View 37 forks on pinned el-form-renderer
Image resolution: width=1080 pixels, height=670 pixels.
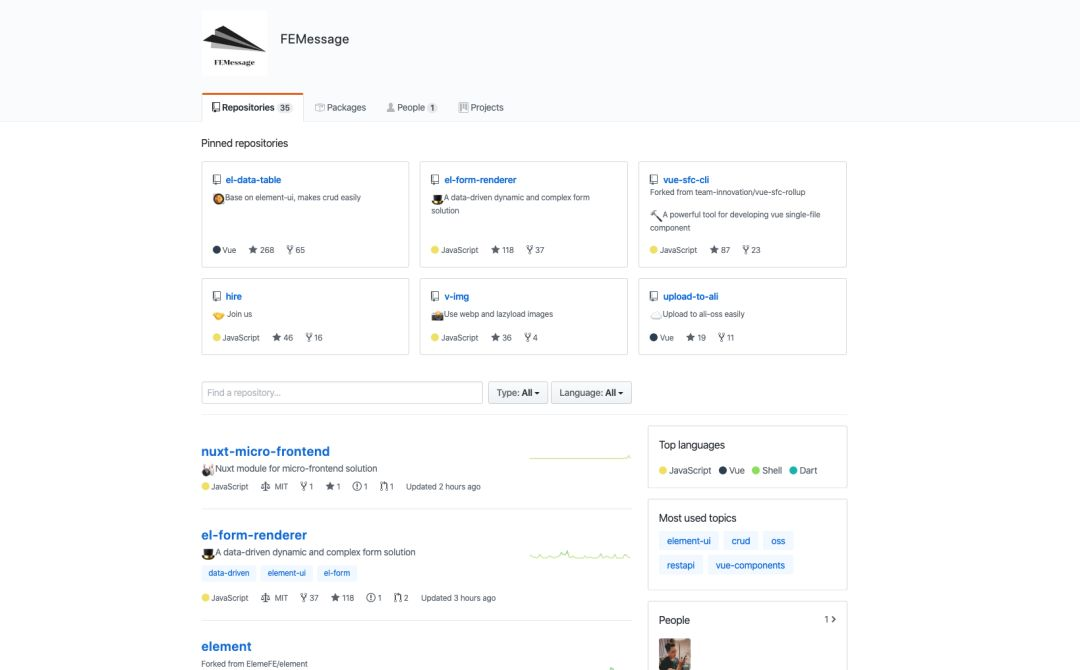tap(535, 250)
